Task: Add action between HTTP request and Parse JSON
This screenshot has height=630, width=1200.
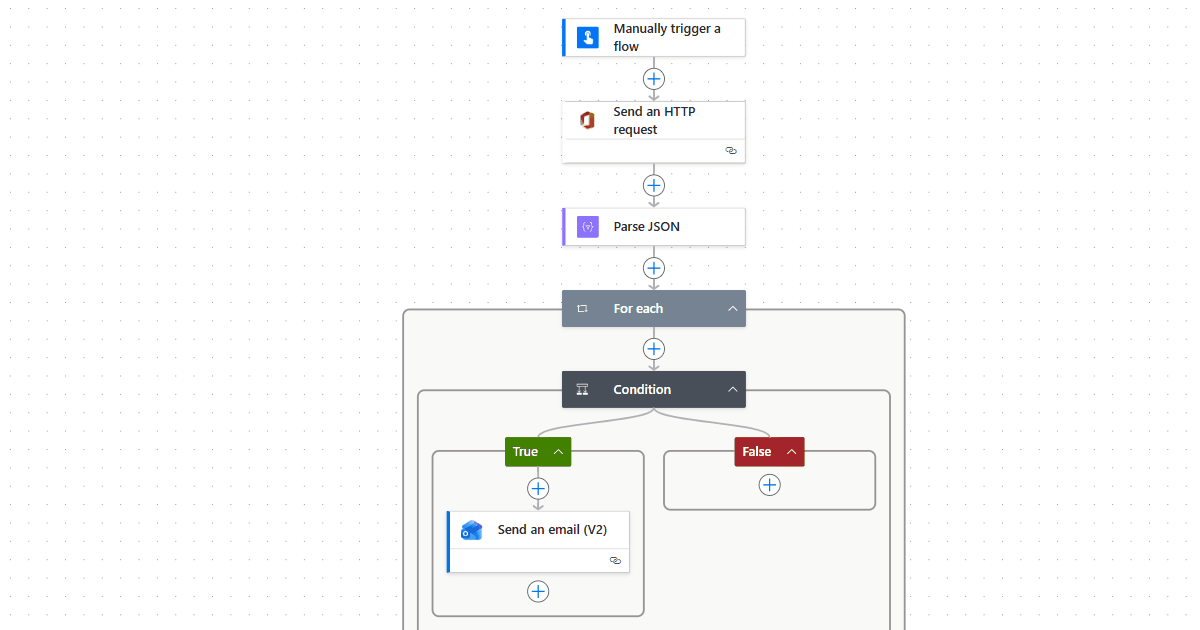Action: [654, 185]
